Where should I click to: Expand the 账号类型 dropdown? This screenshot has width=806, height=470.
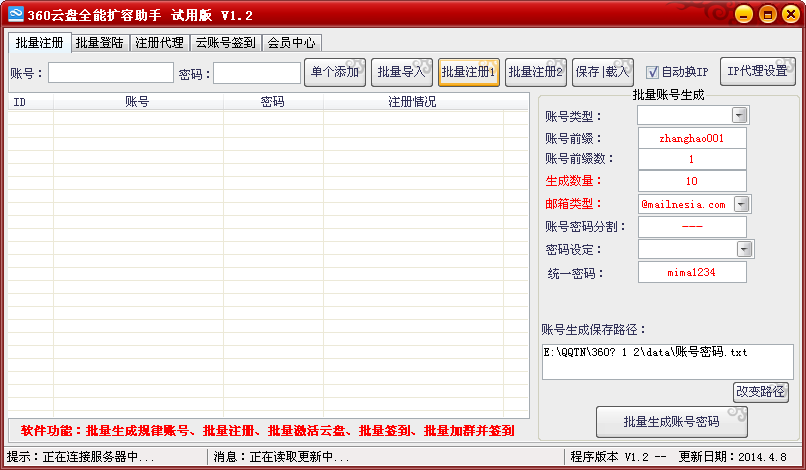tap(740, 115)
